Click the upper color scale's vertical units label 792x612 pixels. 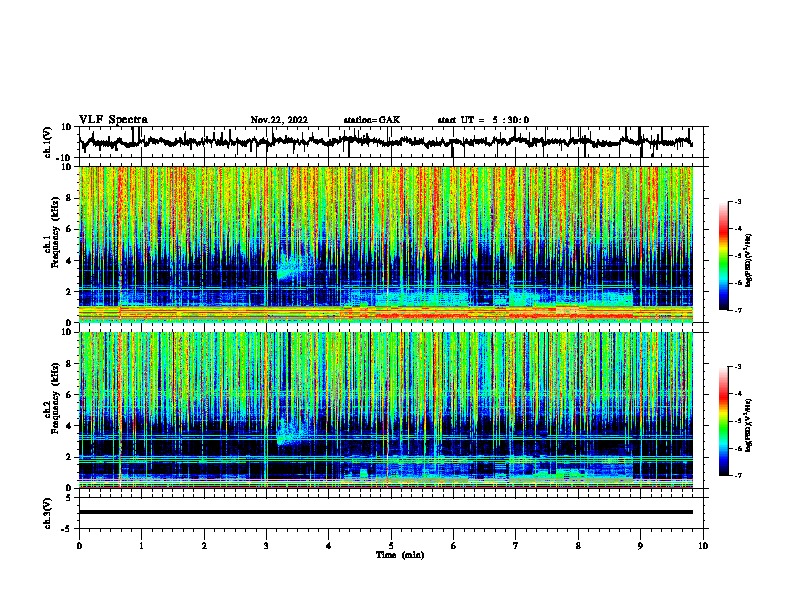749,260
